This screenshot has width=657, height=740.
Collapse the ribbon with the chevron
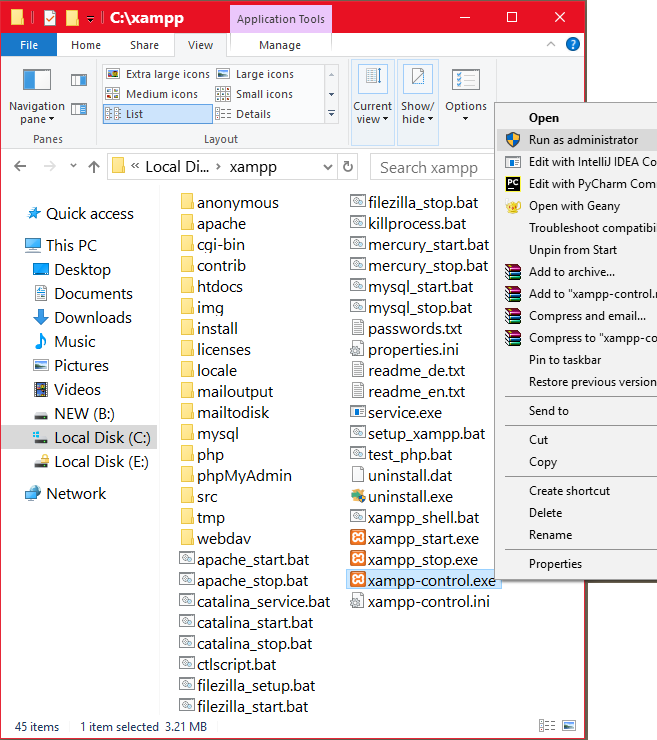pos(550,44)
